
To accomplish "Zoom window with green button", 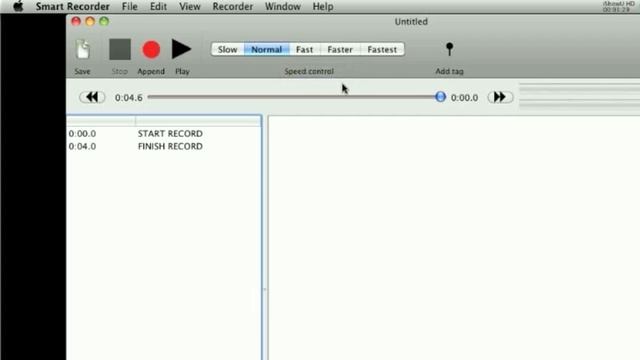I will pyautogui.click(x=104, y=21).
